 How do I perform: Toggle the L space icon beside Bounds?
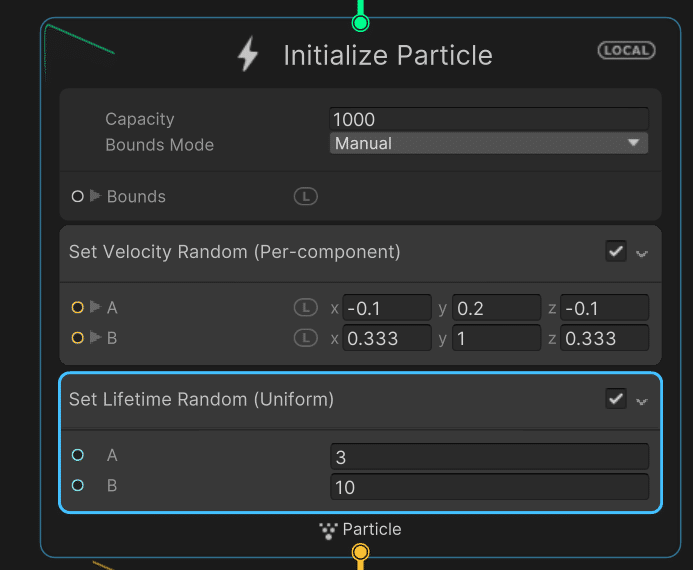pos(305,197)
